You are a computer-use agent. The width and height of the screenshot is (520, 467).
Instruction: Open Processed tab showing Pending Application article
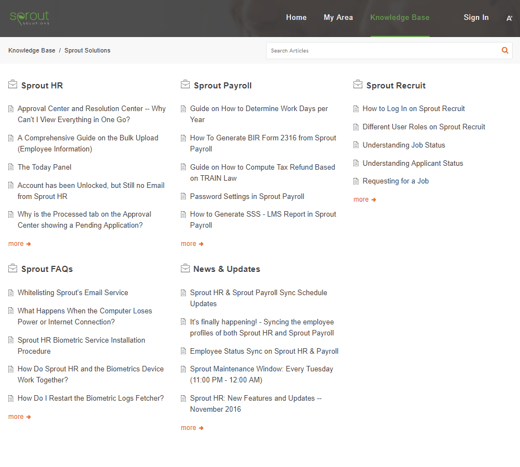pos(84,220)
